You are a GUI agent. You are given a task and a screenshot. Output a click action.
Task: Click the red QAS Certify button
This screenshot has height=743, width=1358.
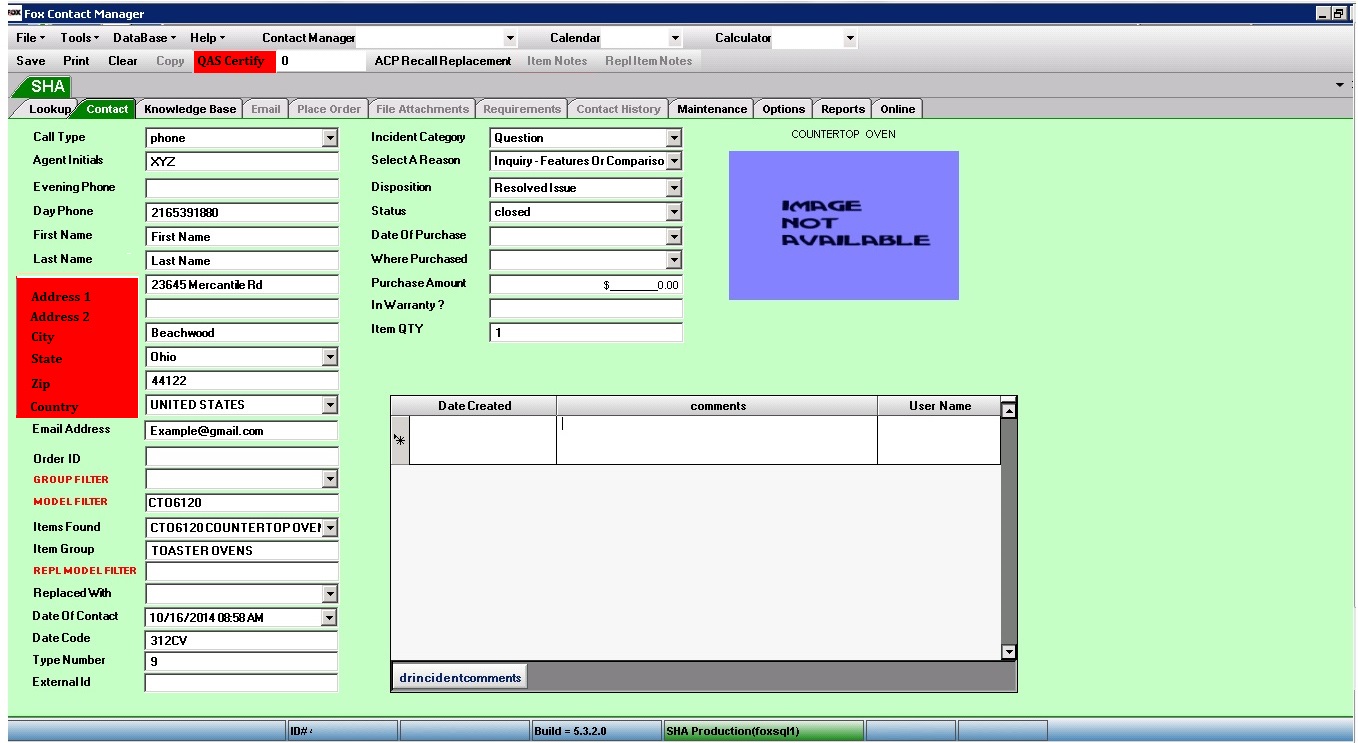[231, 61]
